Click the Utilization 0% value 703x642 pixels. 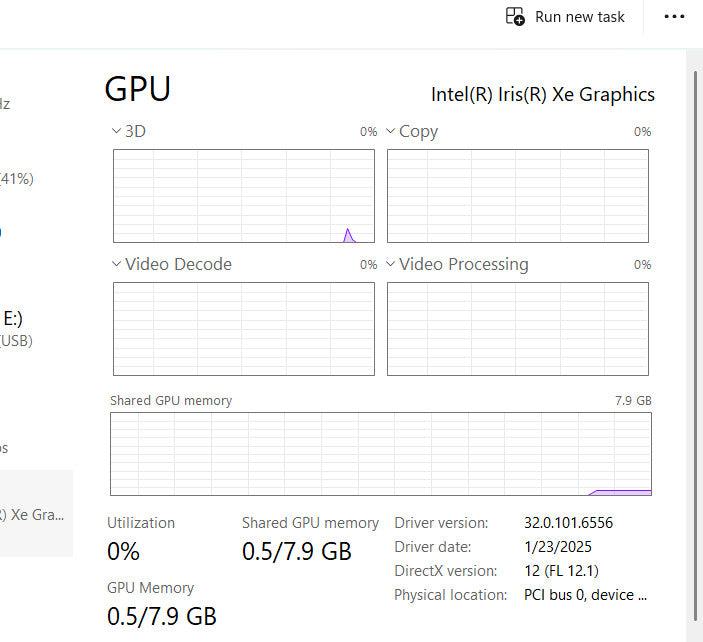(124, 551)
